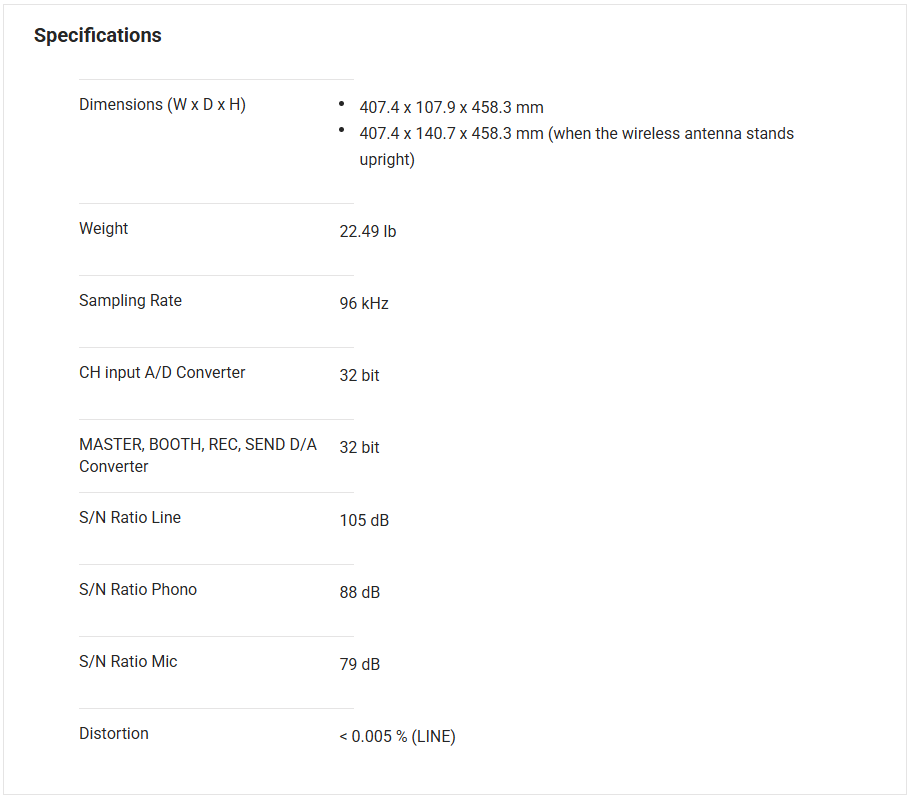Select the S/N Ratio Mic label
This screenshot has height=798, width=912.
pyautogui.click(x=128, y=662)
